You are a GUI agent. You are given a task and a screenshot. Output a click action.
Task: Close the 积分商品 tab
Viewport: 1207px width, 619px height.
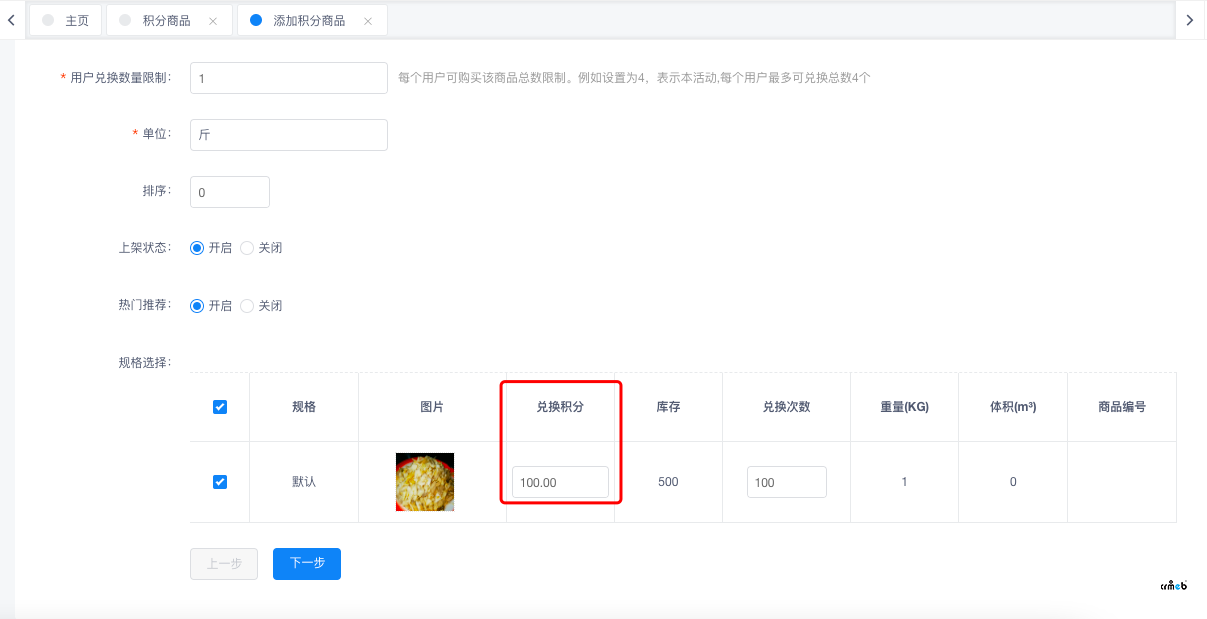[x=213, y=21]
